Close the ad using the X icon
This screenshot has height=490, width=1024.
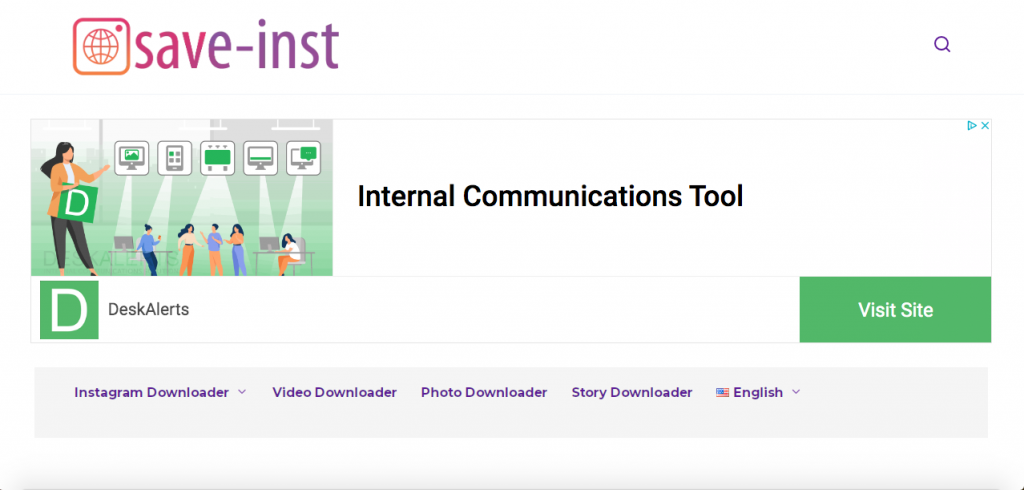pos(984,126)
